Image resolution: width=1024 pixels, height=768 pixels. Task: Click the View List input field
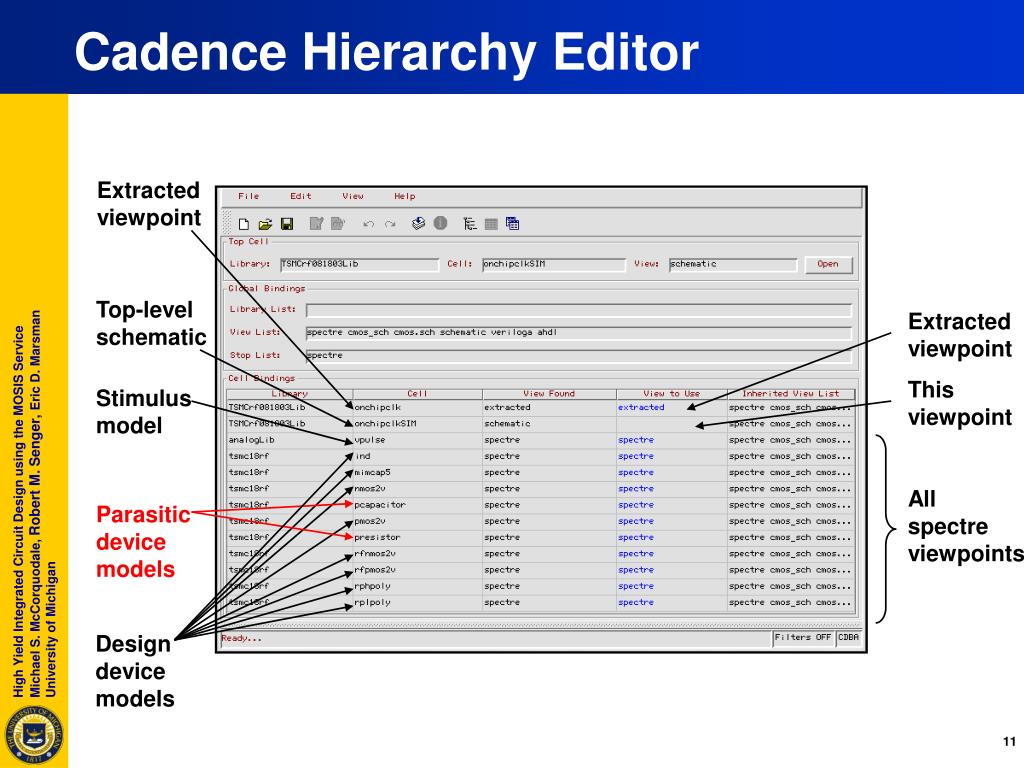coord(579,332)
